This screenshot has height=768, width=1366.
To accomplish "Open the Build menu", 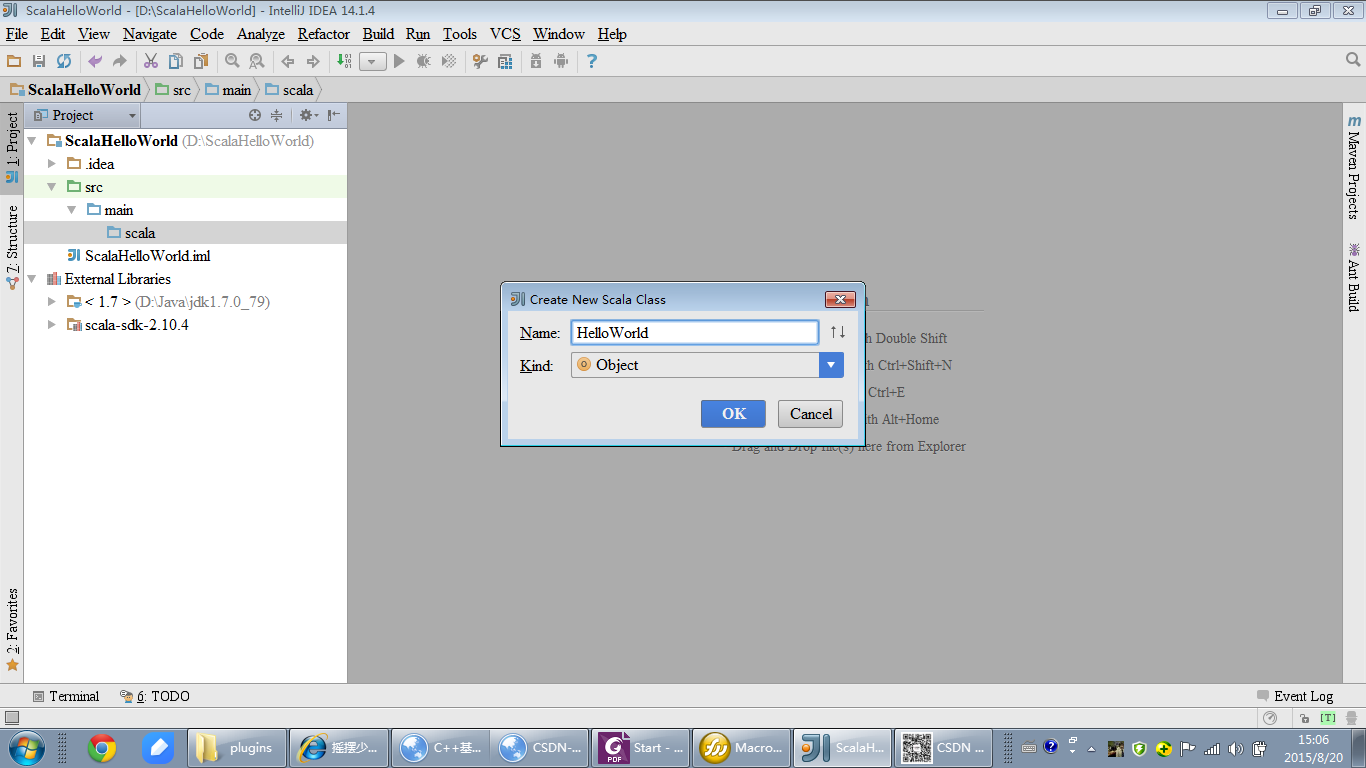I will pos(378,34).
